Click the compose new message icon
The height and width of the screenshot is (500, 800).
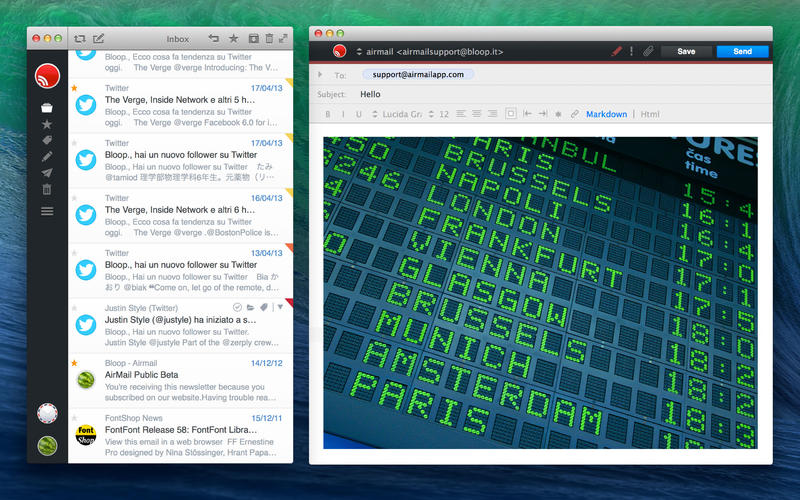coord(98,38)
